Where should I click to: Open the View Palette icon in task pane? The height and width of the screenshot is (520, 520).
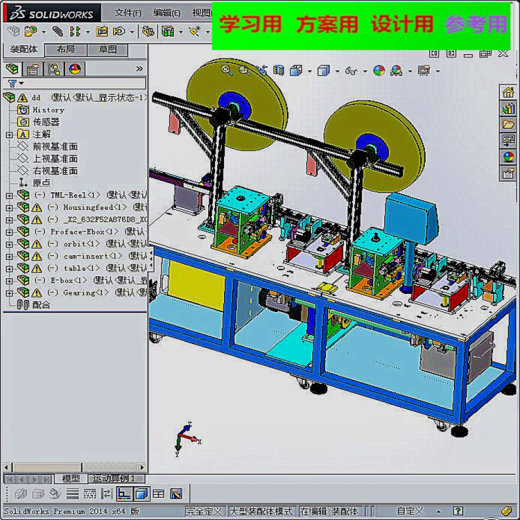coord(508,141)
